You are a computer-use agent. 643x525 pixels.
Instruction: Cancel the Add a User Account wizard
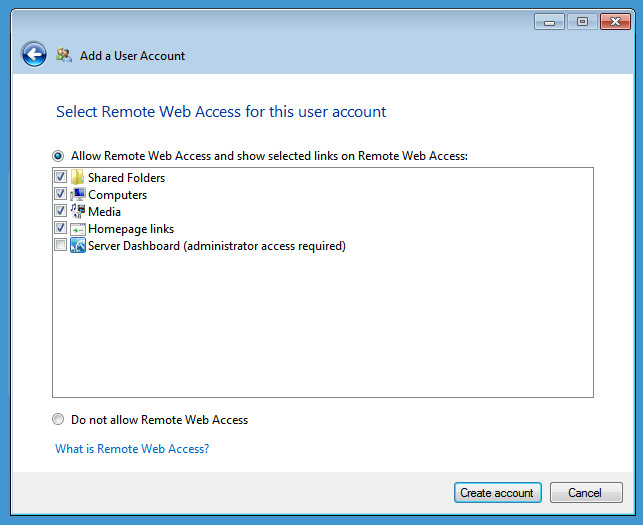(x=585, y=493)
